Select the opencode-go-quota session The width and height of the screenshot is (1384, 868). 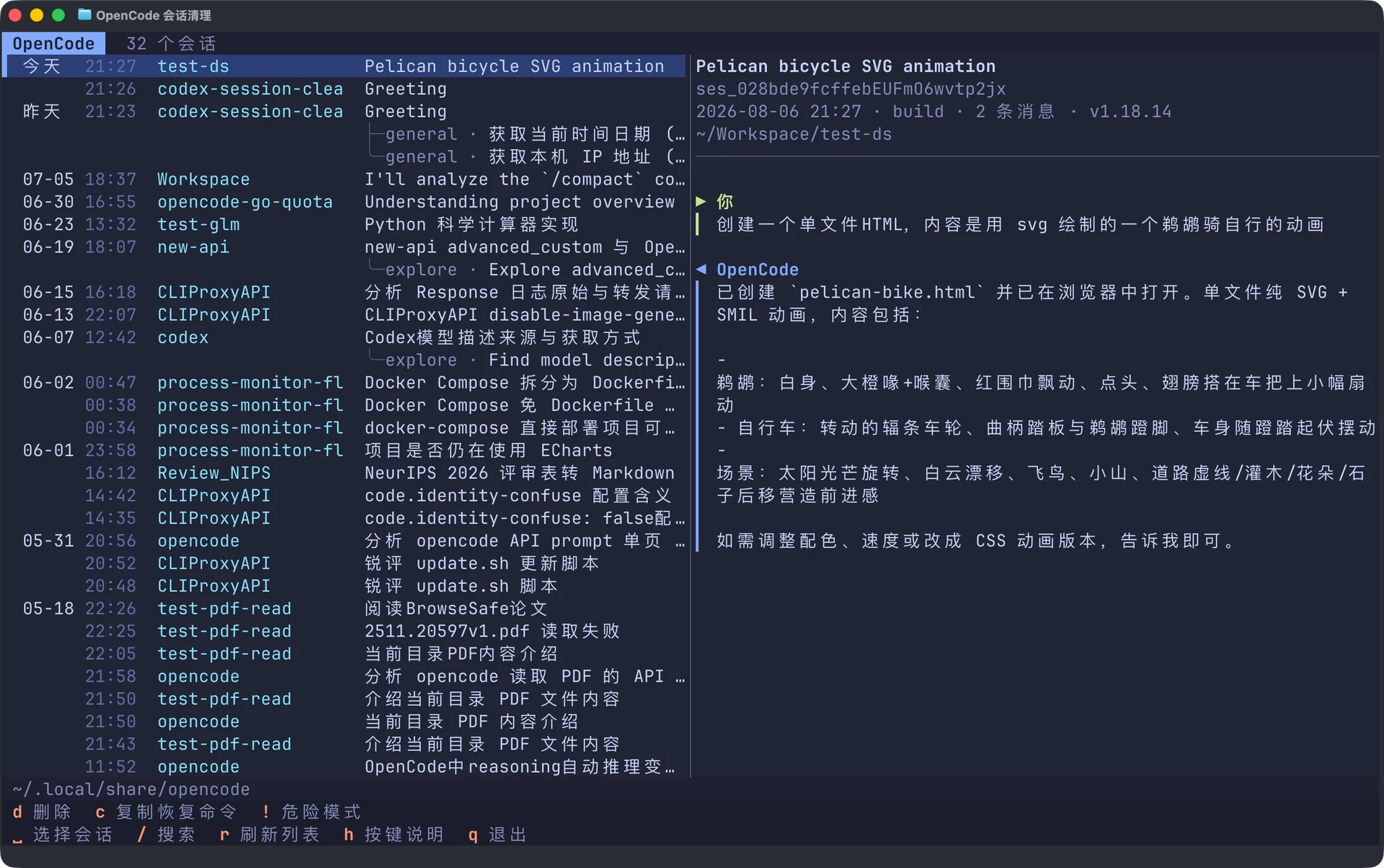(345, 202)
